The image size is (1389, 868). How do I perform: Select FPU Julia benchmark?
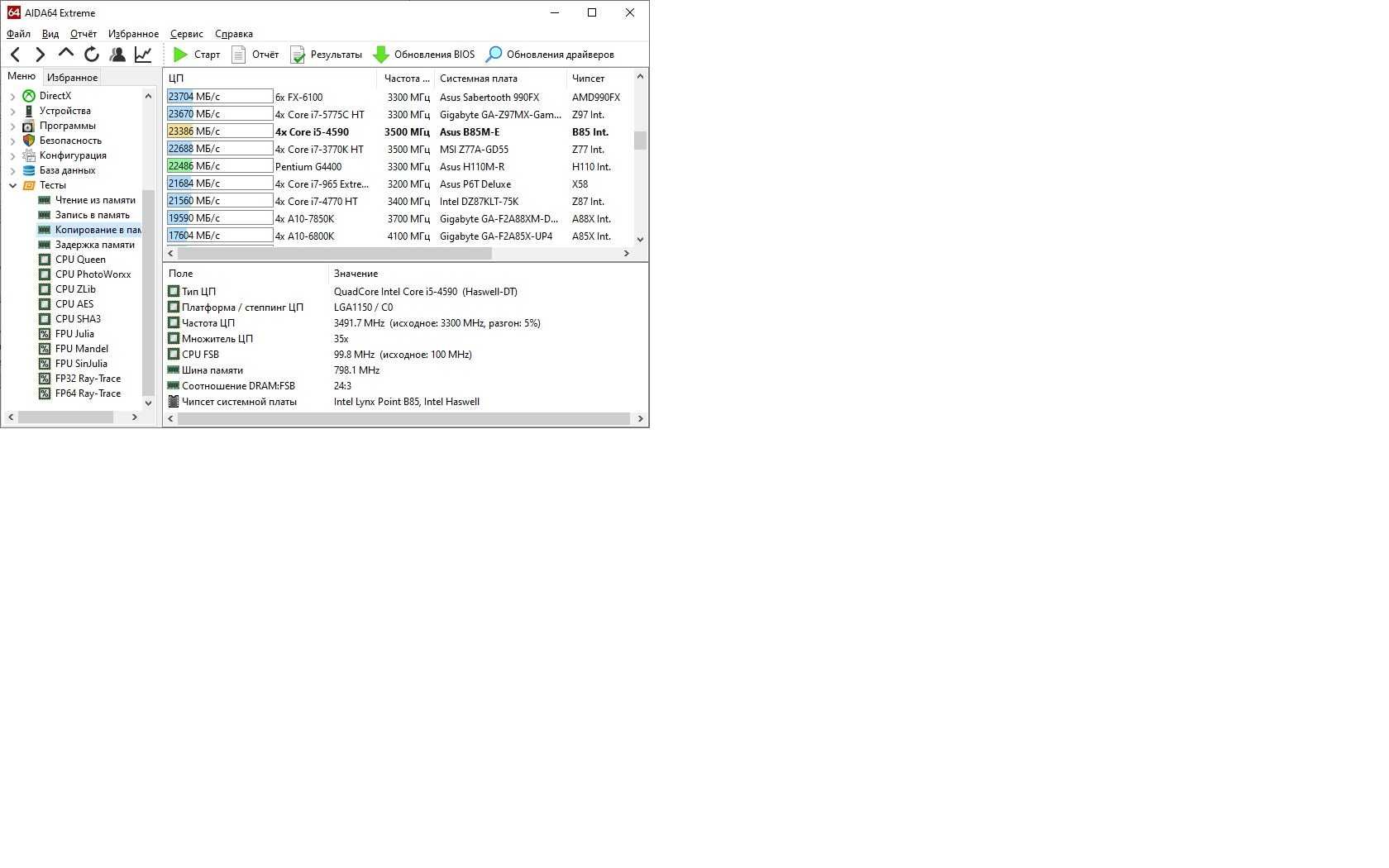(x=66, y=334)
